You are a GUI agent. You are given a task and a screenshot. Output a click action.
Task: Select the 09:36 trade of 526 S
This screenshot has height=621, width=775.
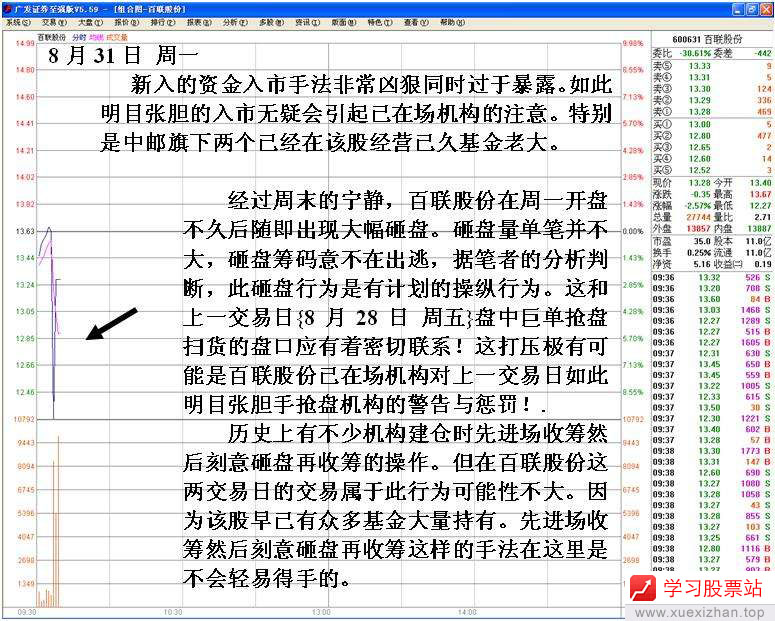(712, 277)
